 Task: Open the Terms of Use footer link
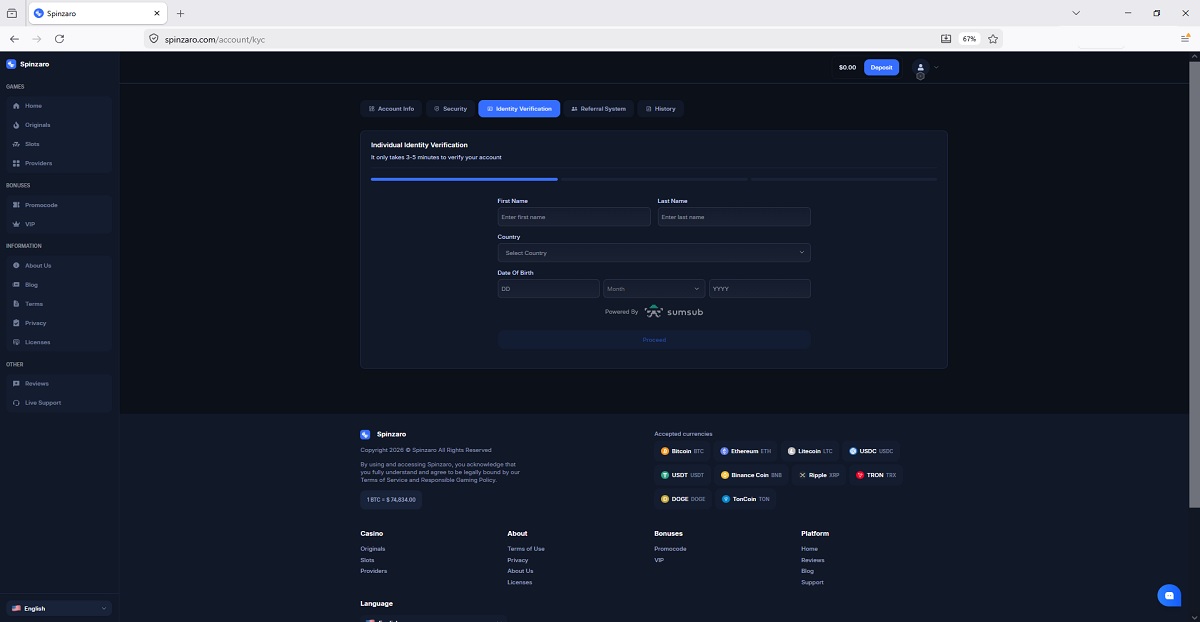[x=526, y=549]
